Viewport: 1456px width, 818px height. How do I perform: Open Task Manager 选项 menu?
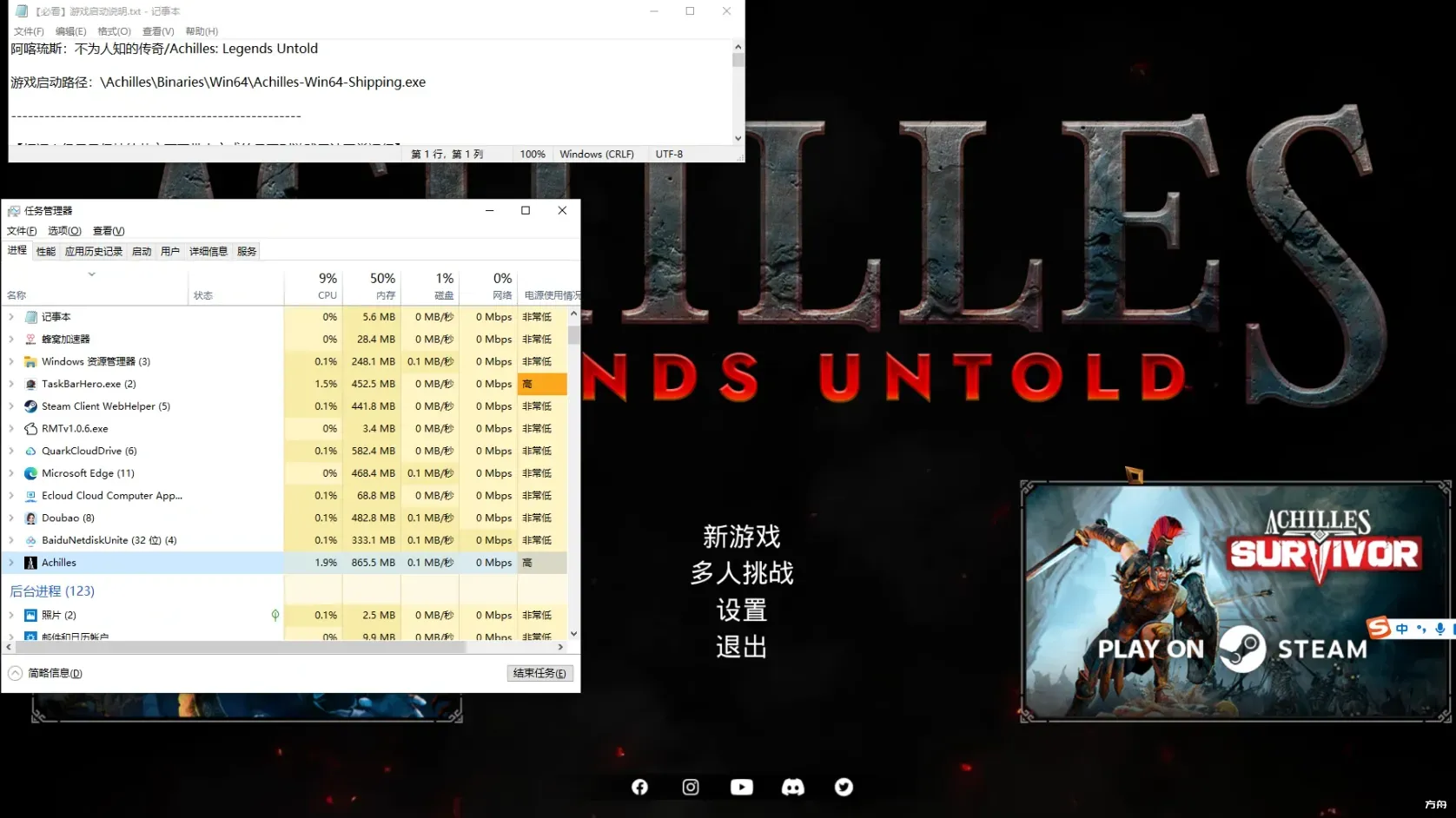(64, 231)
